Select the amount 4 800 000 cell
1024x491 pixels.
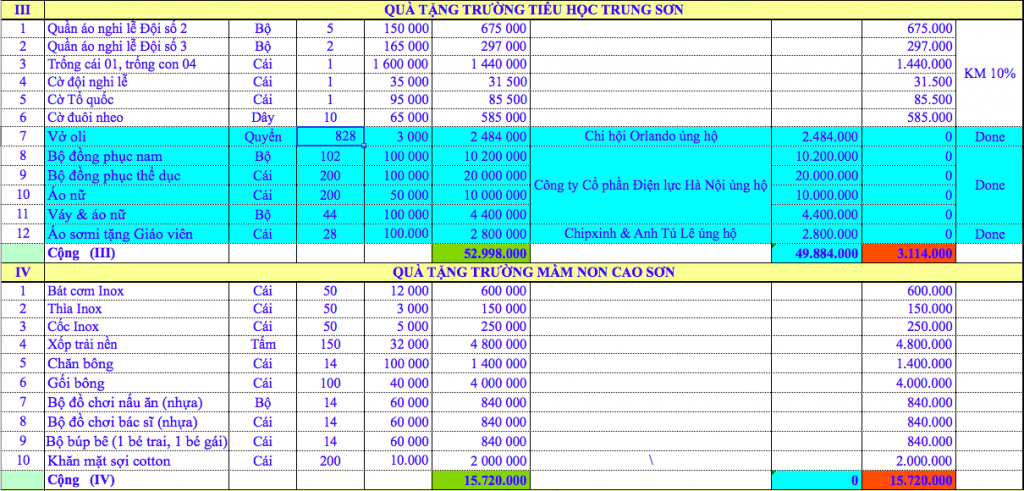(x=481, y=343)
